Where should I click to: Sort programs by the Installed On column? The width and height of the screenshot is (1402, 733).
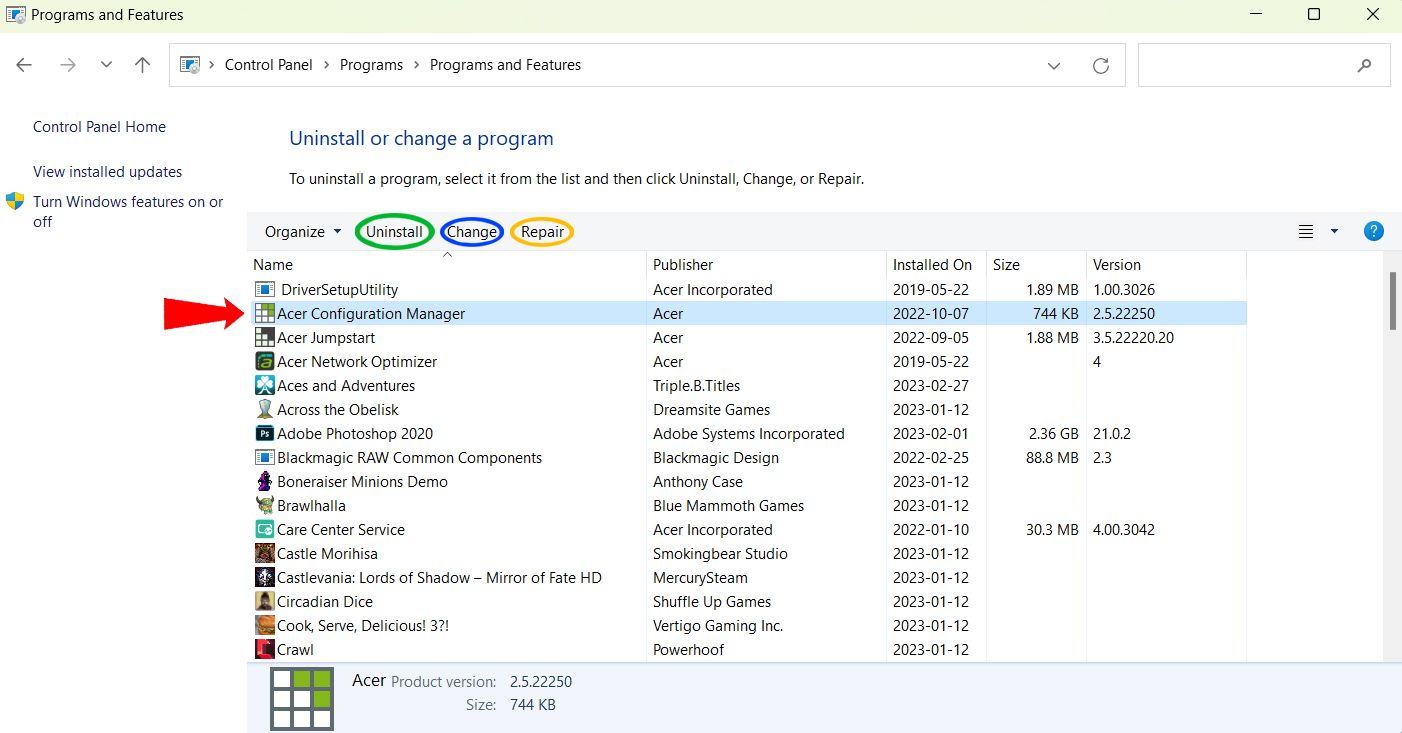[932, 265]
